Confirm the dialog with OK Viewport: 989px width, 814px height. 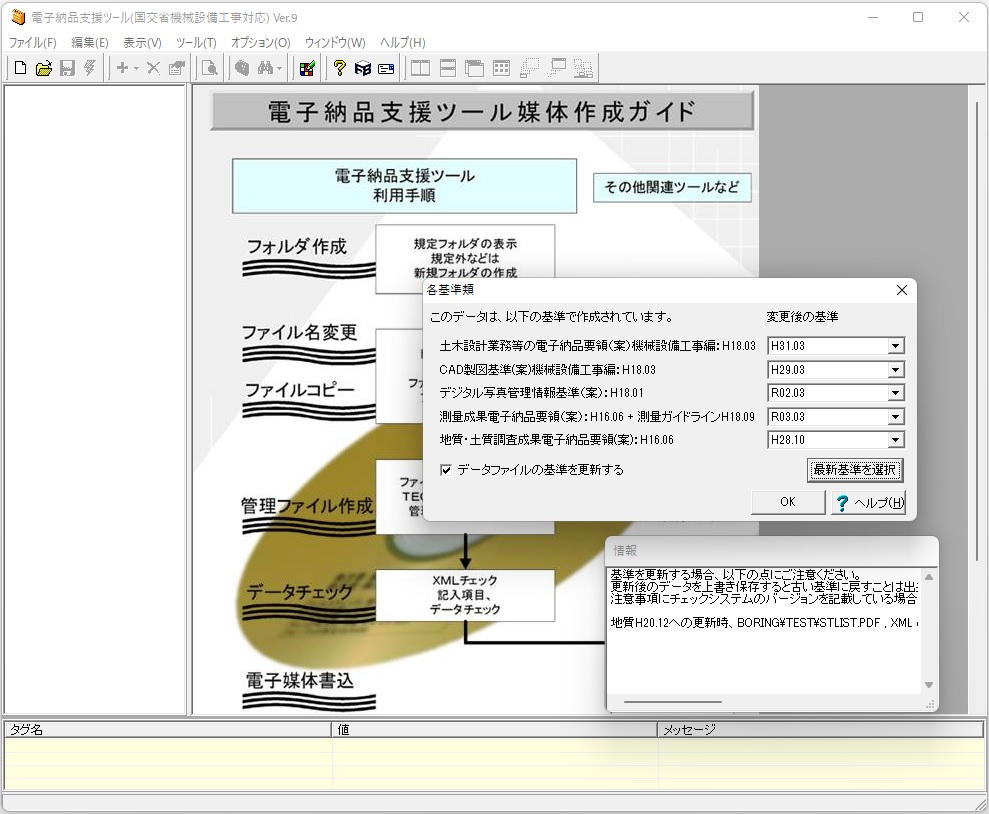click(x=787, y=502)
